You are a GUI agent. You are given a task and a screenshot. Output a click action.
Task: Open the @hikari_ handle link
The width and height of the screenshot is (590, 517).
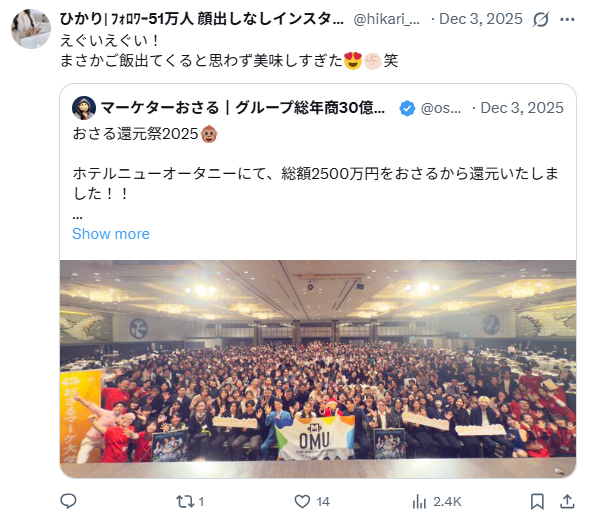(387, 19)
